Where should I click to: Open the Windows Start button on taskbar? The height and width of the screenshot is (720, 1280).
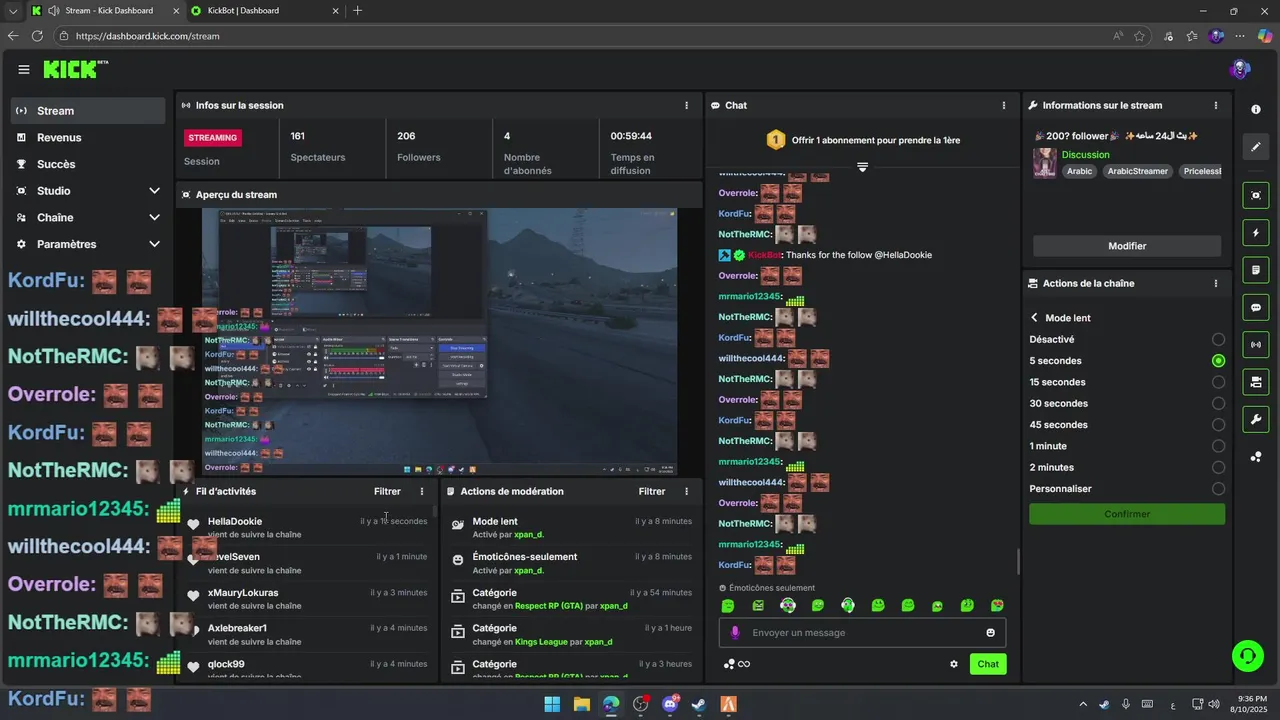[552, 704]
